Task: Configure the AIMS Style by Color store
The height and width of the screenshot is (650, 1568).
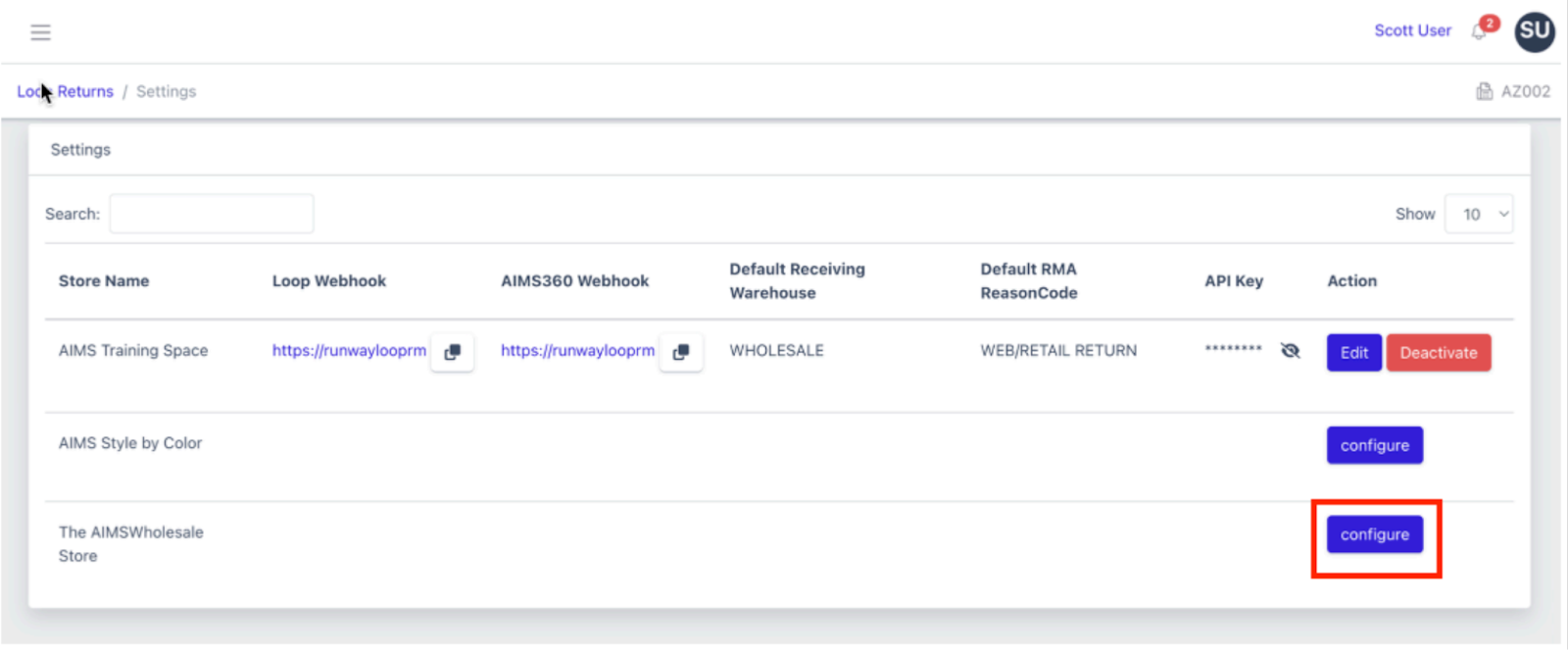Action: tap(1374, 445)
